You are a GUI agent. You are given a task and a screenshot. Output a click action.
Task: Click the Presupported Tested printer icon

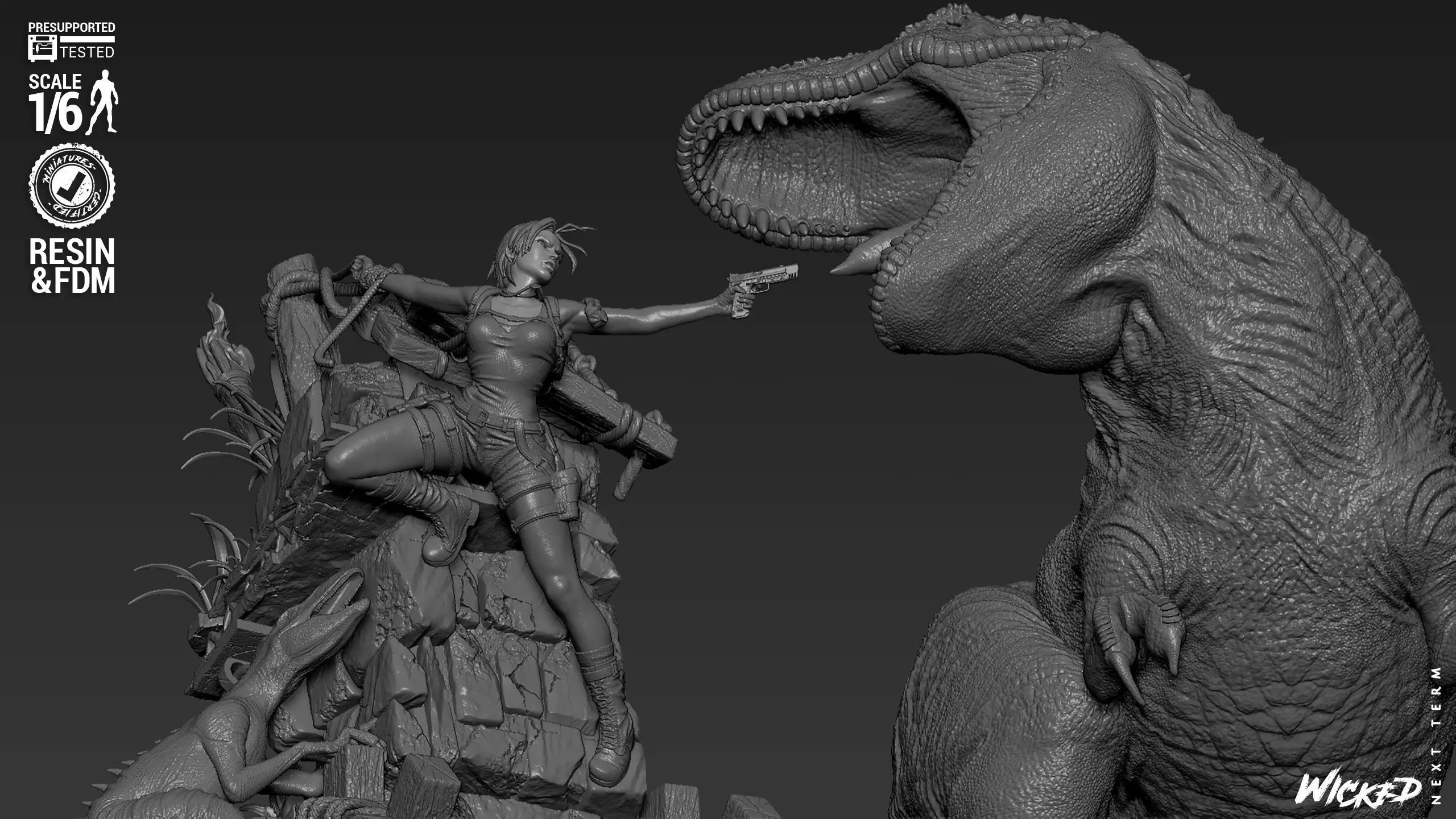coord(43,48)
